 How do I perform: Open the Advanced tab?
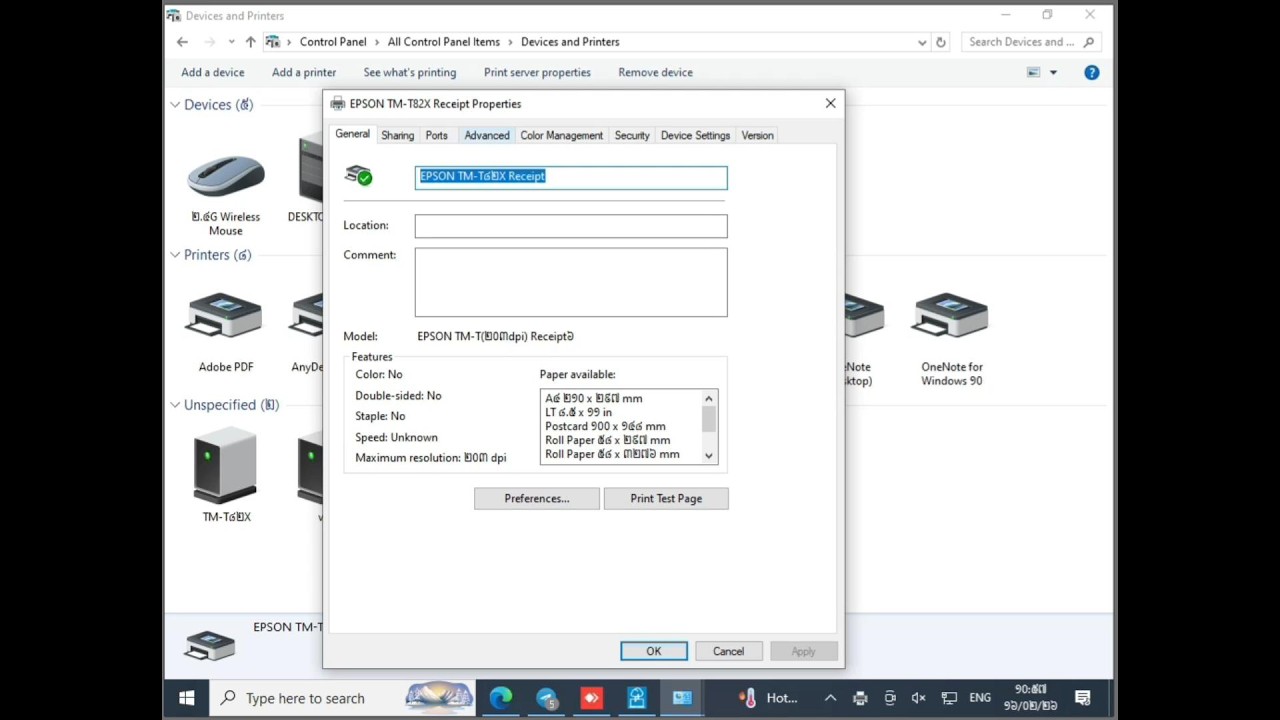click(x=487, y=135)
